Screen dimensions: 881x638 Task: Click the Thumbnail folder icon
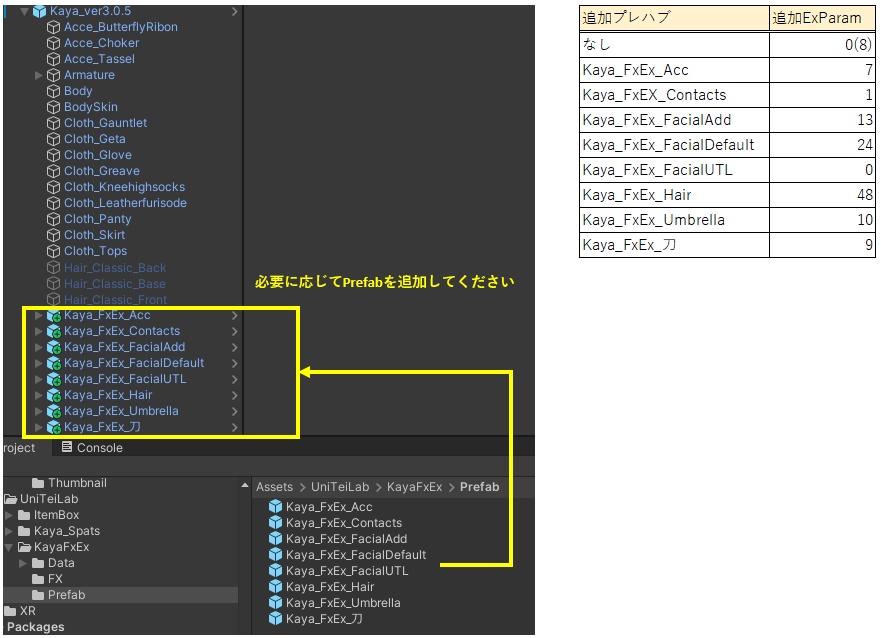click(38, 483)
